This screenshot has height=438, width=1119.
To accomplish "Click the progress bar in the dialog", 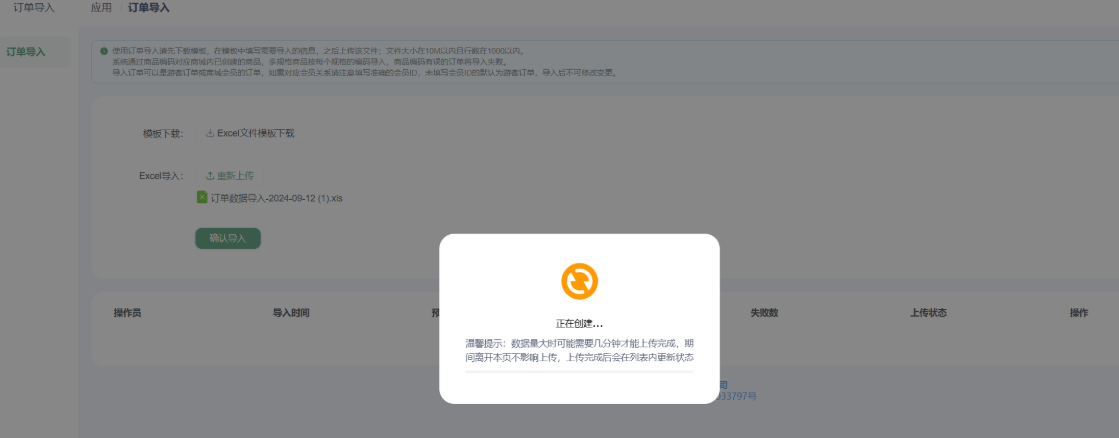I will tap(579, 371).
